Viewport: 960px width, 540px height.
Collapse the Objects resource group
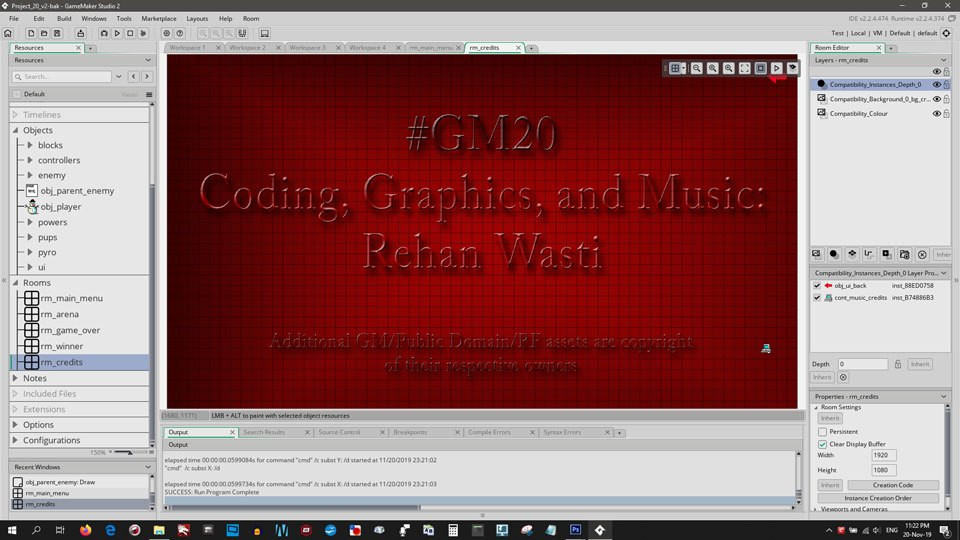coord(15,130)
